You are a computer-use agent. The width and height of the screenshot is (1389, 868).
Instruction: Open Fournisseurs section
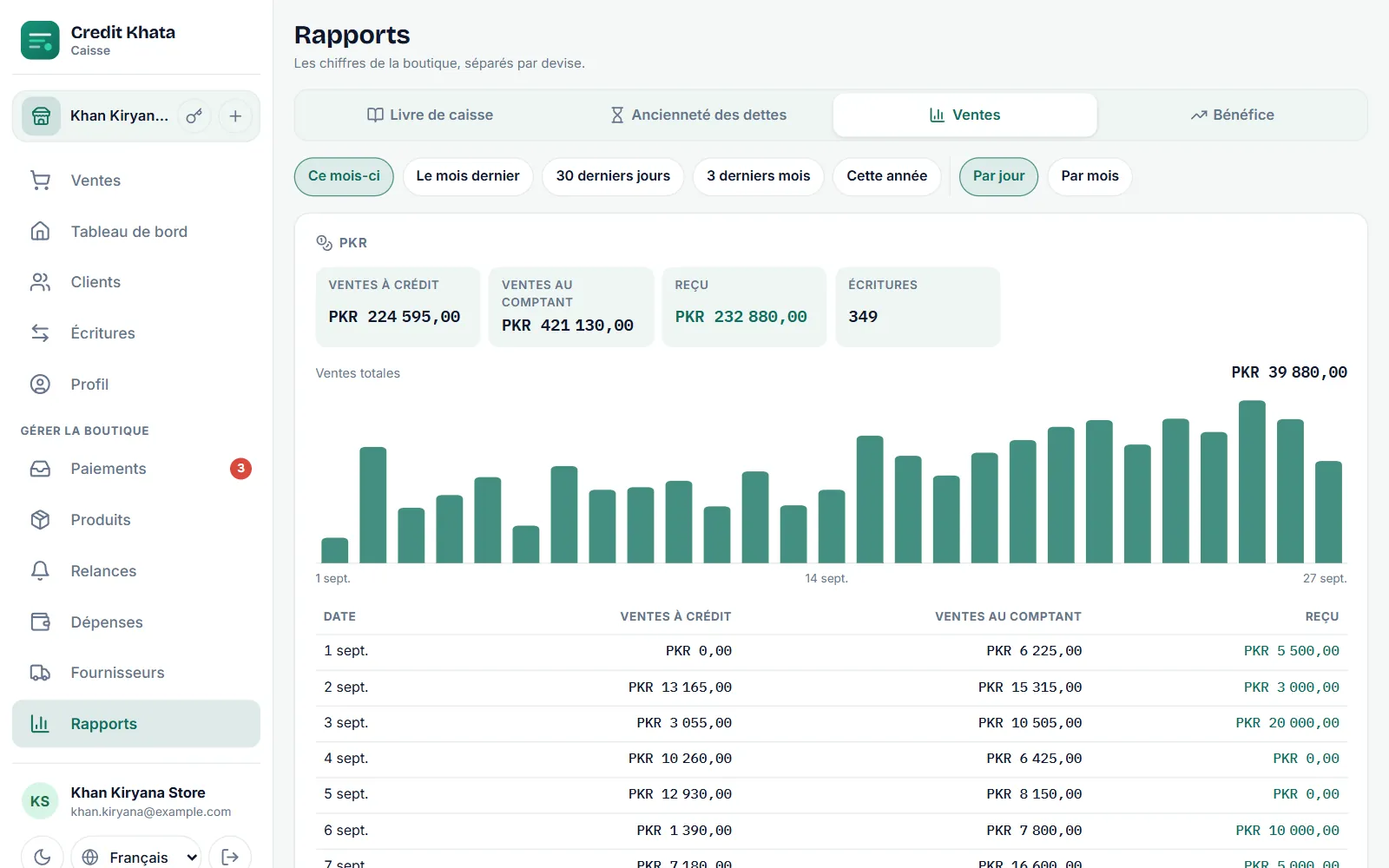136,673
